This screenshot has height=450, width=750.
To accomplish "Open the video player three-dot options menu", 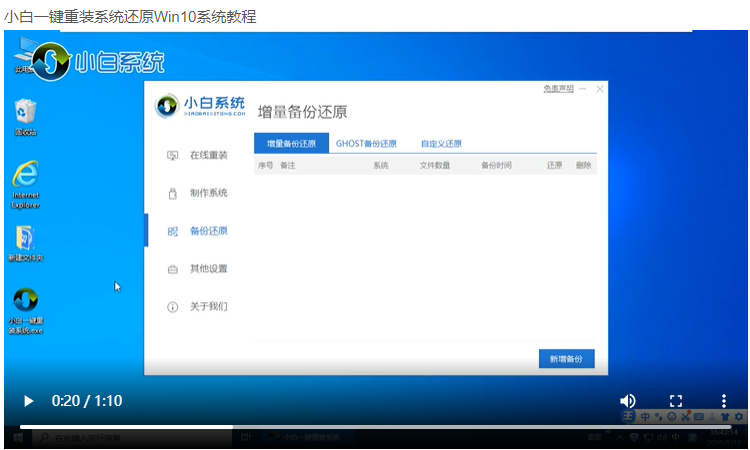I will [x=724, y=401].
